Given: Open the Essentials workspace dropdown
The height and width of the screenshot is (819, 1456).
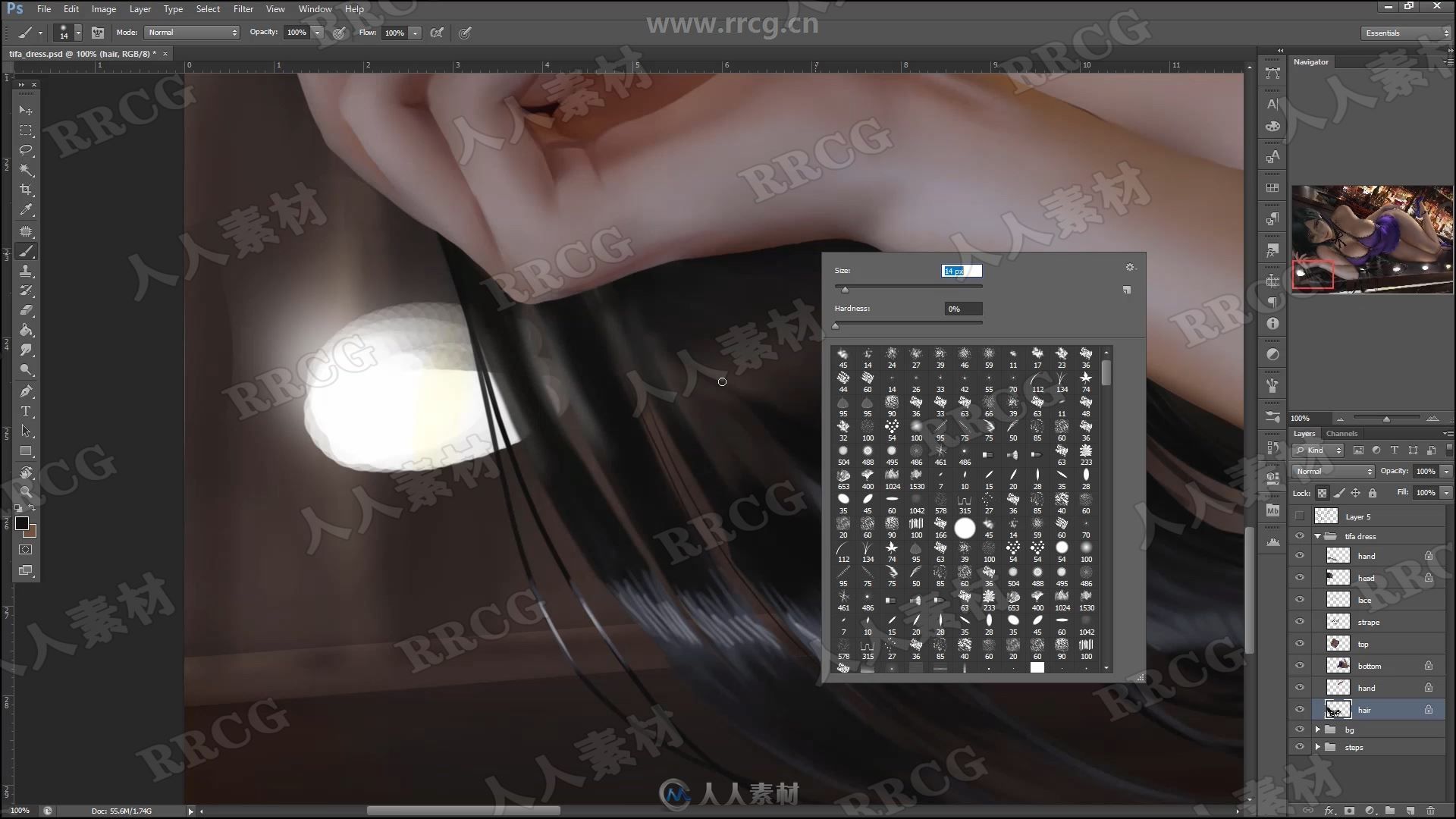Looking at the screenshot, I should coord(1405,33).
